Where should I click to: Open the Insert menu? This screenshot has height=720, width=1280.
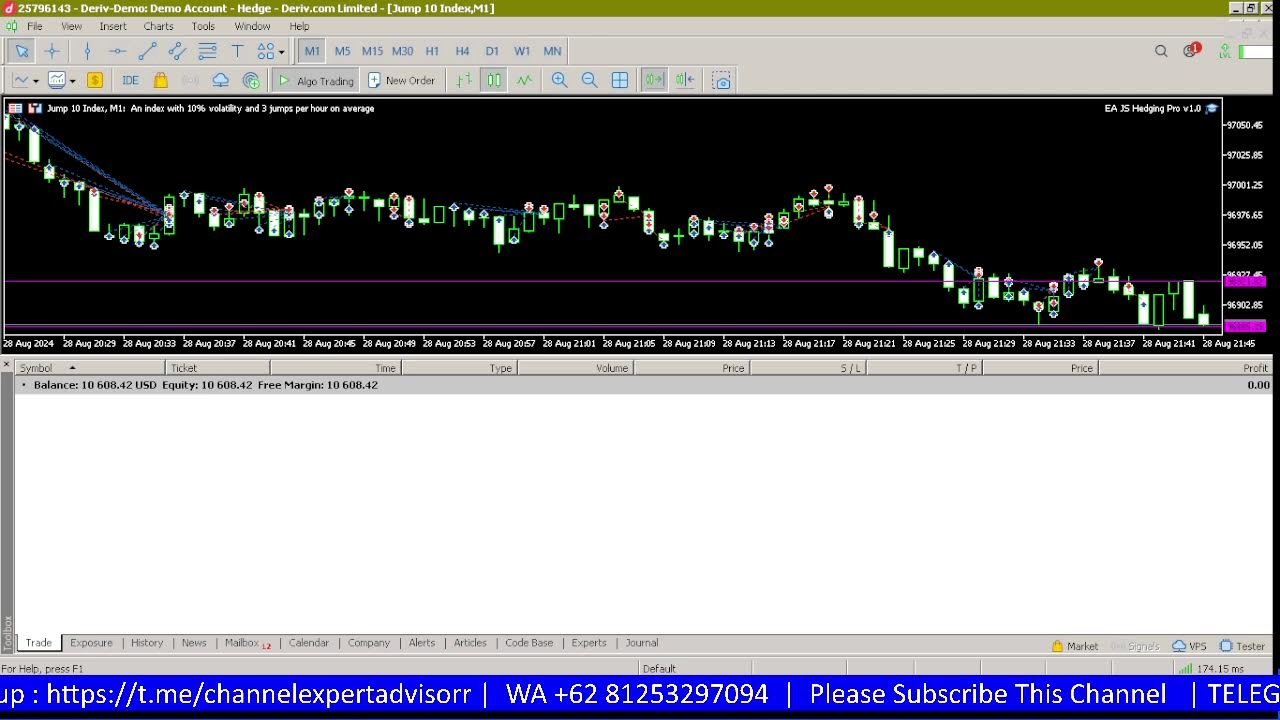point(113,26)
